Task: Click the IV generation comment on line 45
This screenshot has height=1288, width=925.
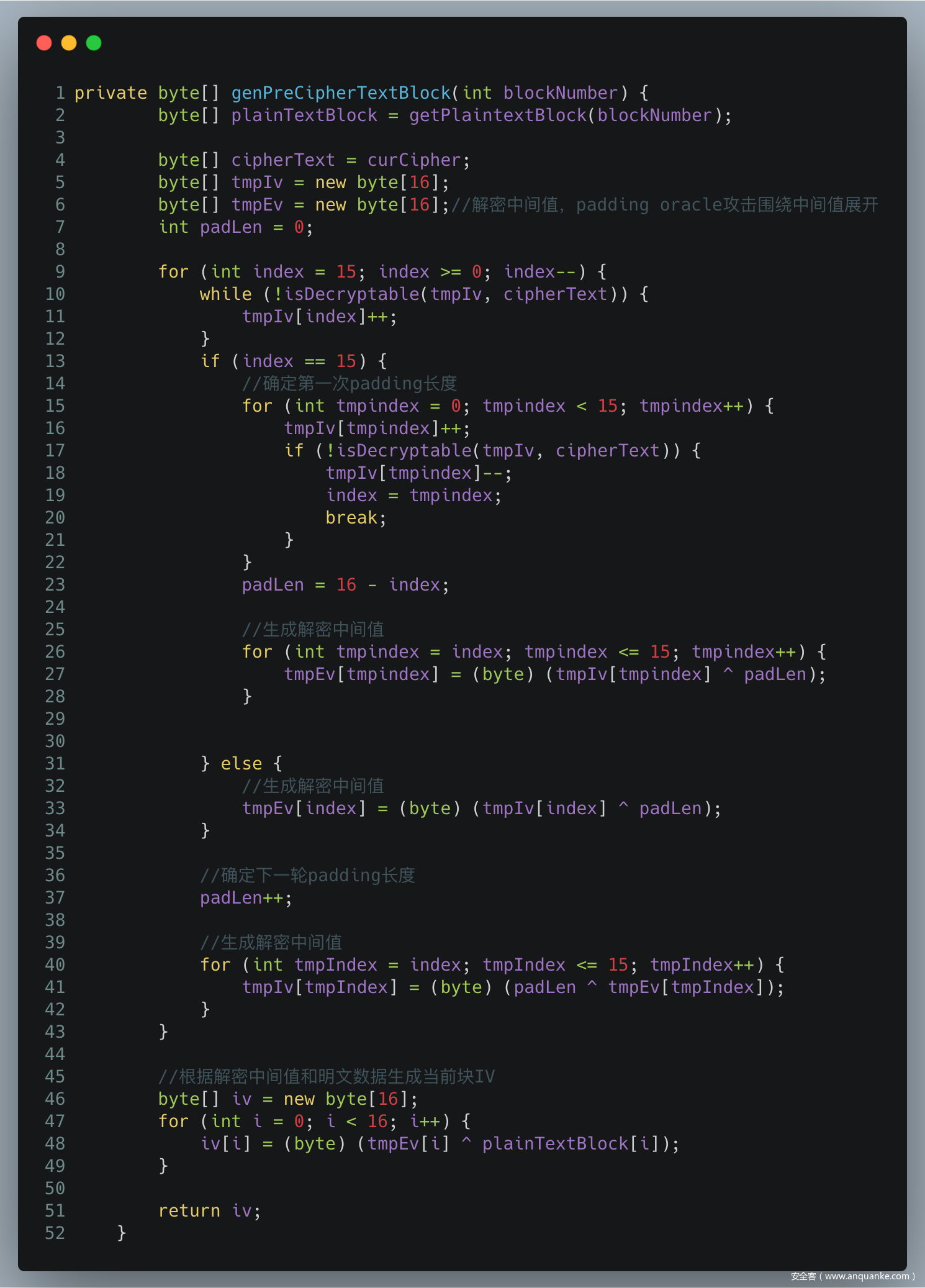Action: (x=327, y=1077)
